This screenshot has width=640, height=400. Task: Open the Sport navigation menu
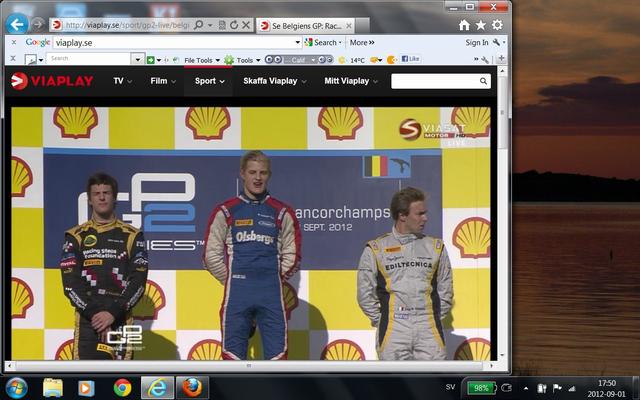pyautogui.click(x=209, y=81)
